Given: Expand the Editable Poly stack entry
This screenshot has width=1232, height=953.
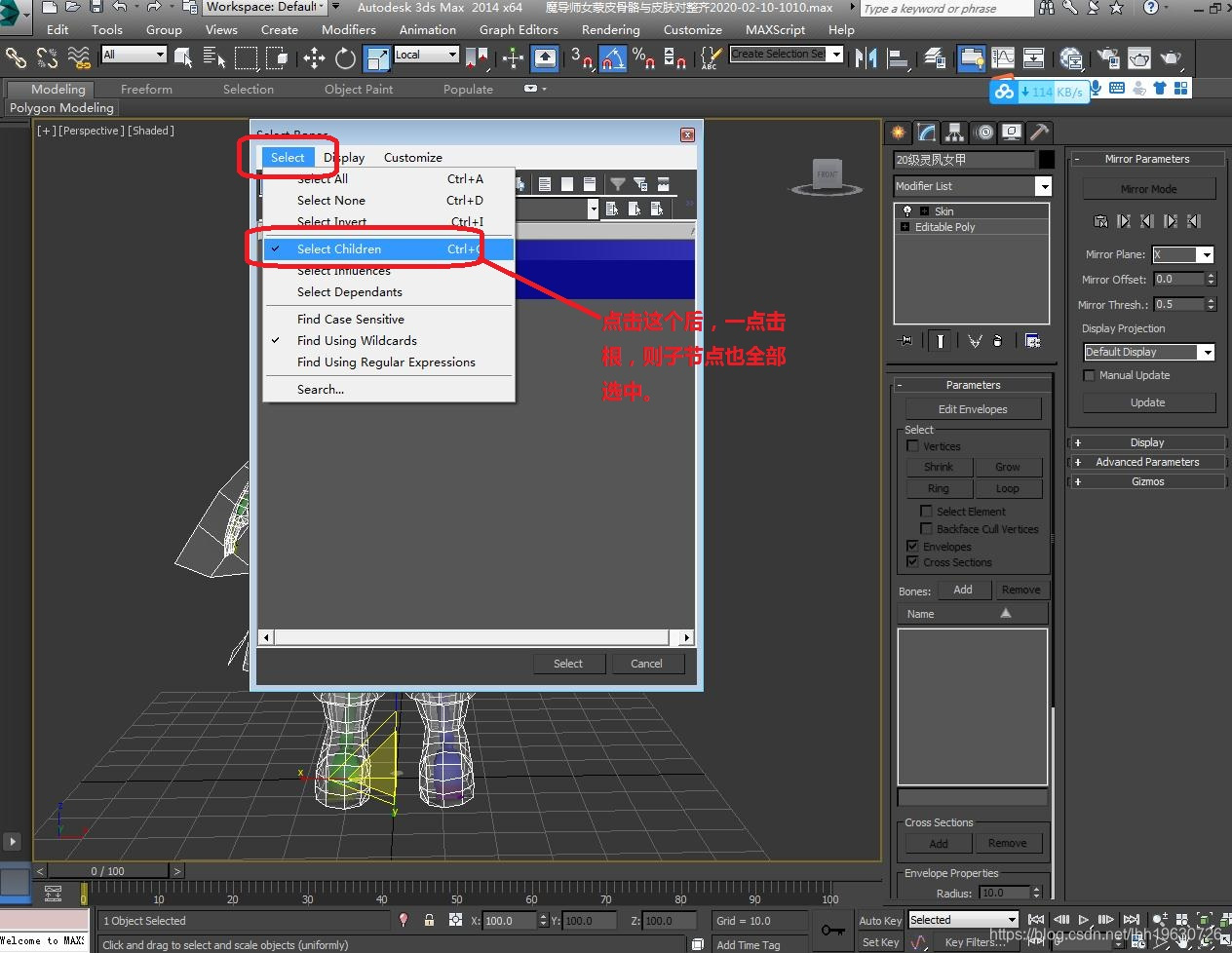Looking at the screenshot, I should point(905,227).
